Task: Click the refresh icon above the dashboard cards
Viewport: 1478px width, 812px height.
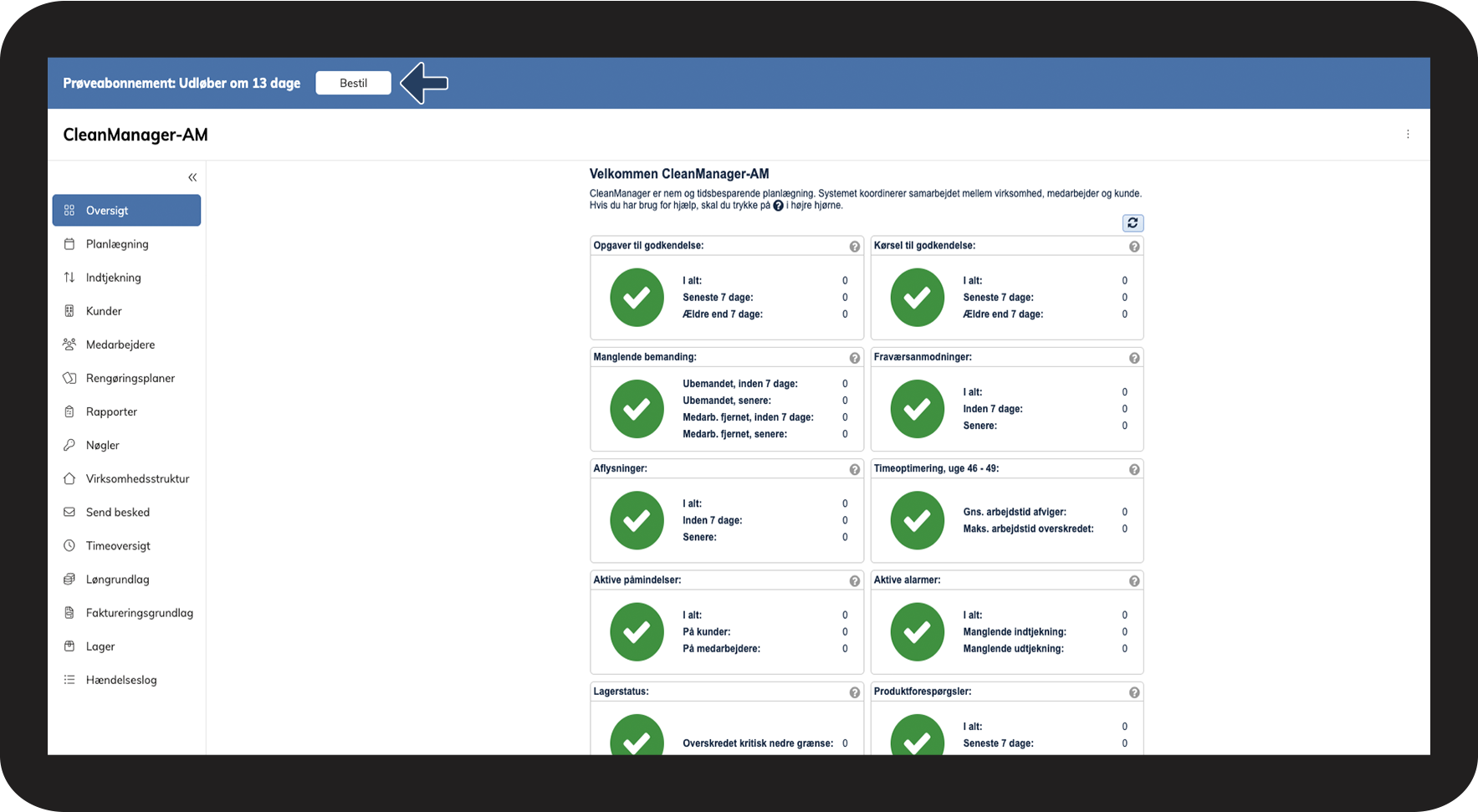Action: click(1133, 223)
